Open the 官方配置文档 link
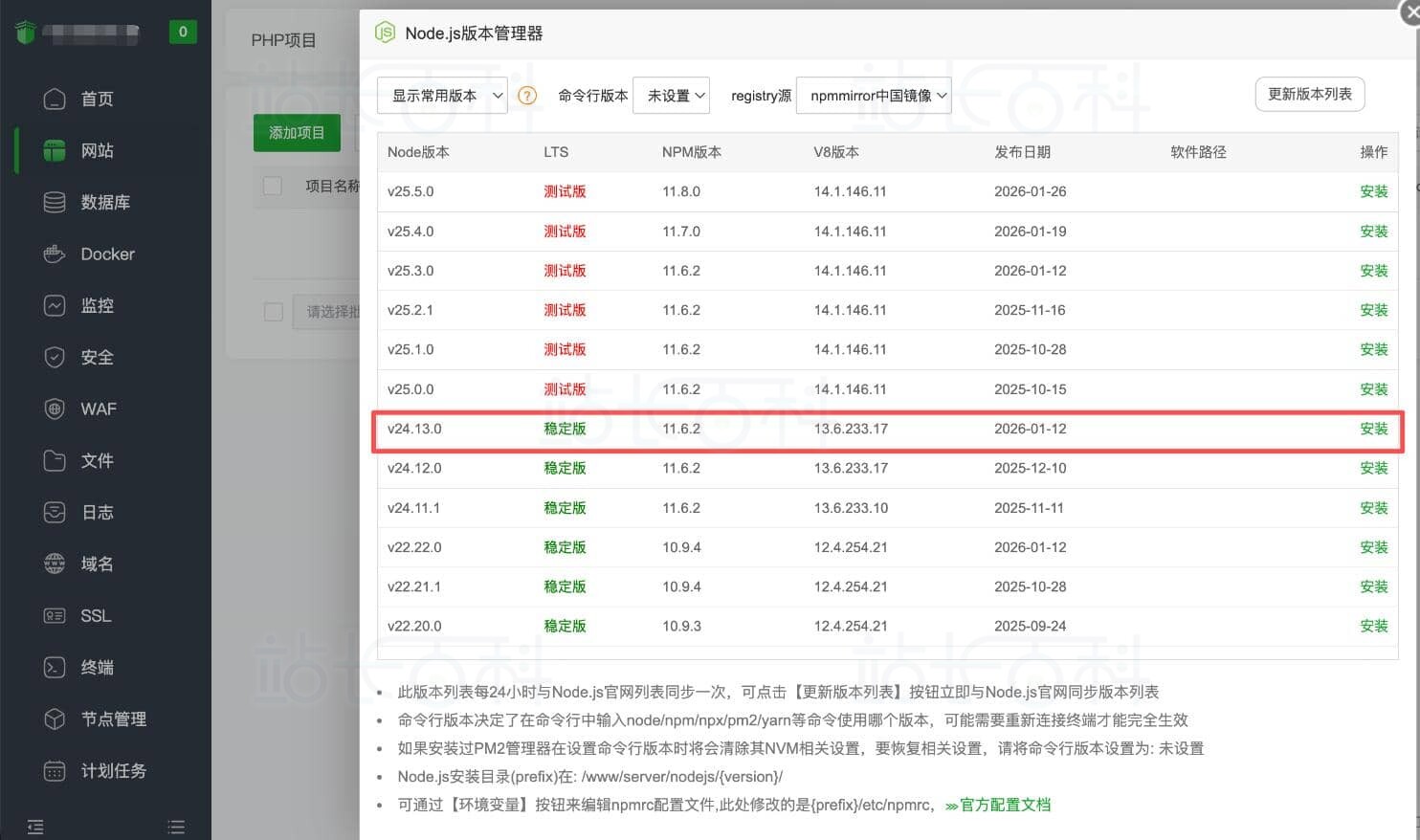Image resolution: width=1420 pixels, height=840 pixels. click(x=1004, y=805)
